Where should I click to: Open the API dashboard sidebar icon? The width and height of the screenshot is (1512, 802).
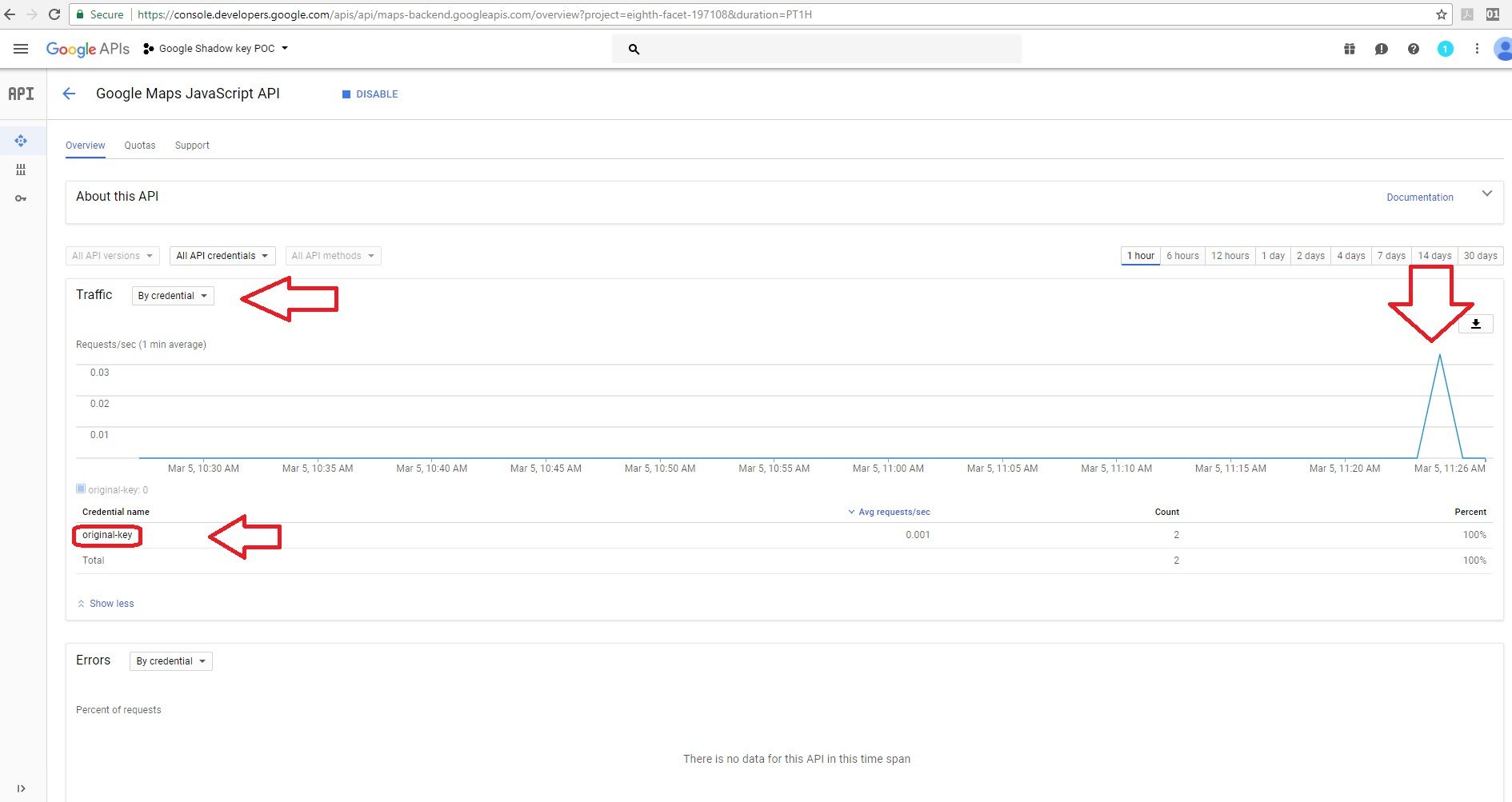click(x=21, y=141)
